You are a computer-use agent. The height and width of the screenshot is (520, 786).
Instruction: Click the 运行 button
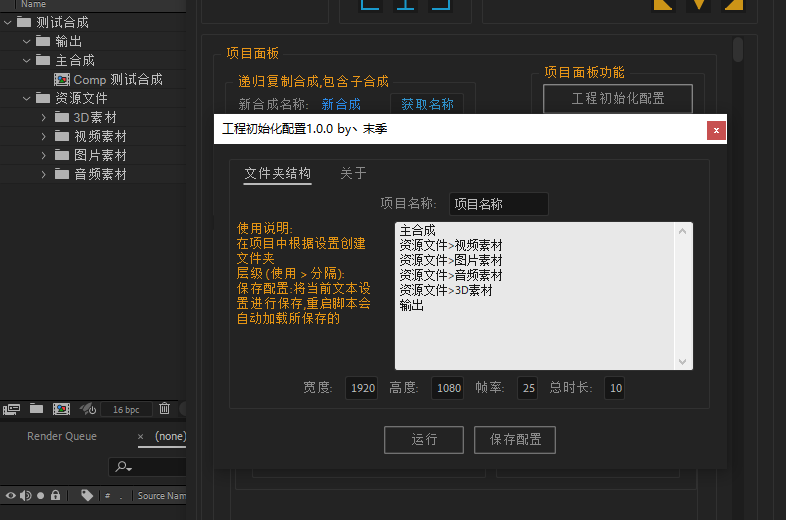click(x=424, y=439)
